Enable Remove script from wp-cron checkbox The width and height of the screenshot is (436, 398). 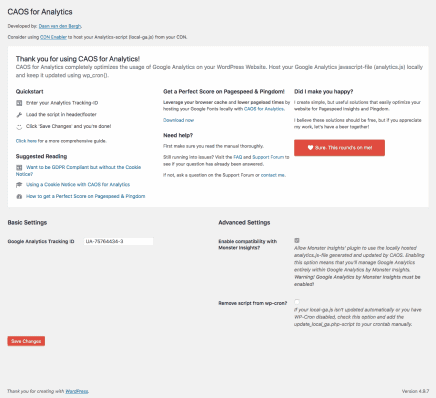pos(297,302)
